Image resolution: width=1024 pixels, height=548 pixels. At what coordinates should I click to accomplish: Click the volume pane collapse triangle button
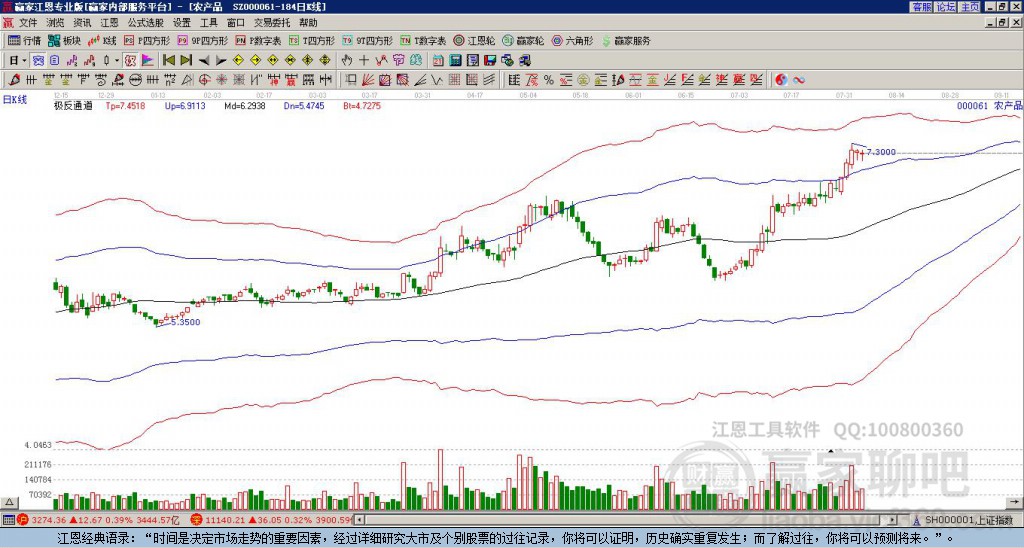8,502
